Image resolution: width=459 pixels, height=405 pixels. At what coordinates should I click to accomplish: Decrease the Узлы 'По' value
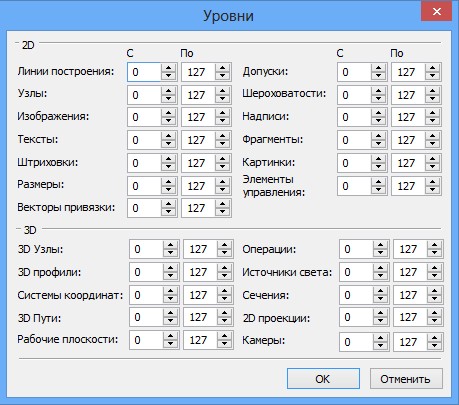(222, 99)
